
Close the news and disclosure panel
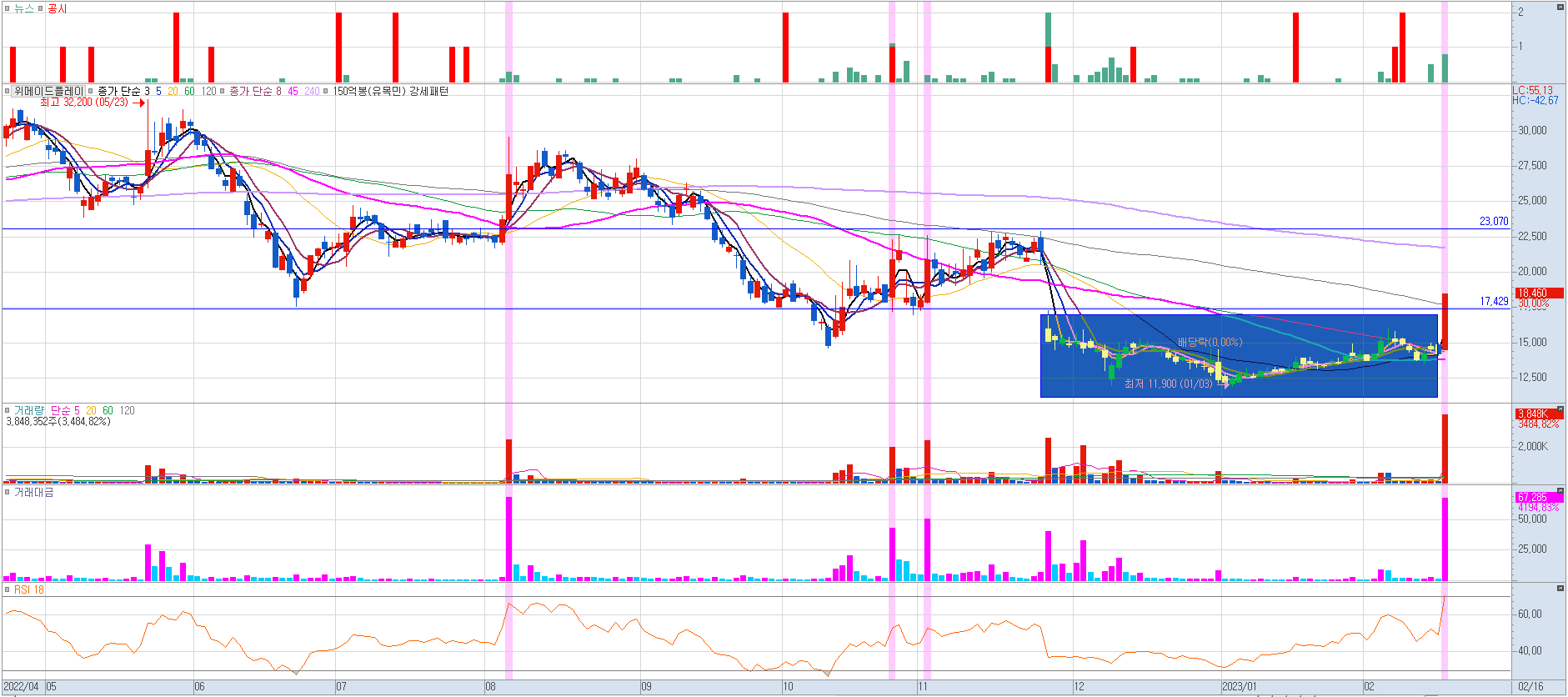tap(1560, 8)
